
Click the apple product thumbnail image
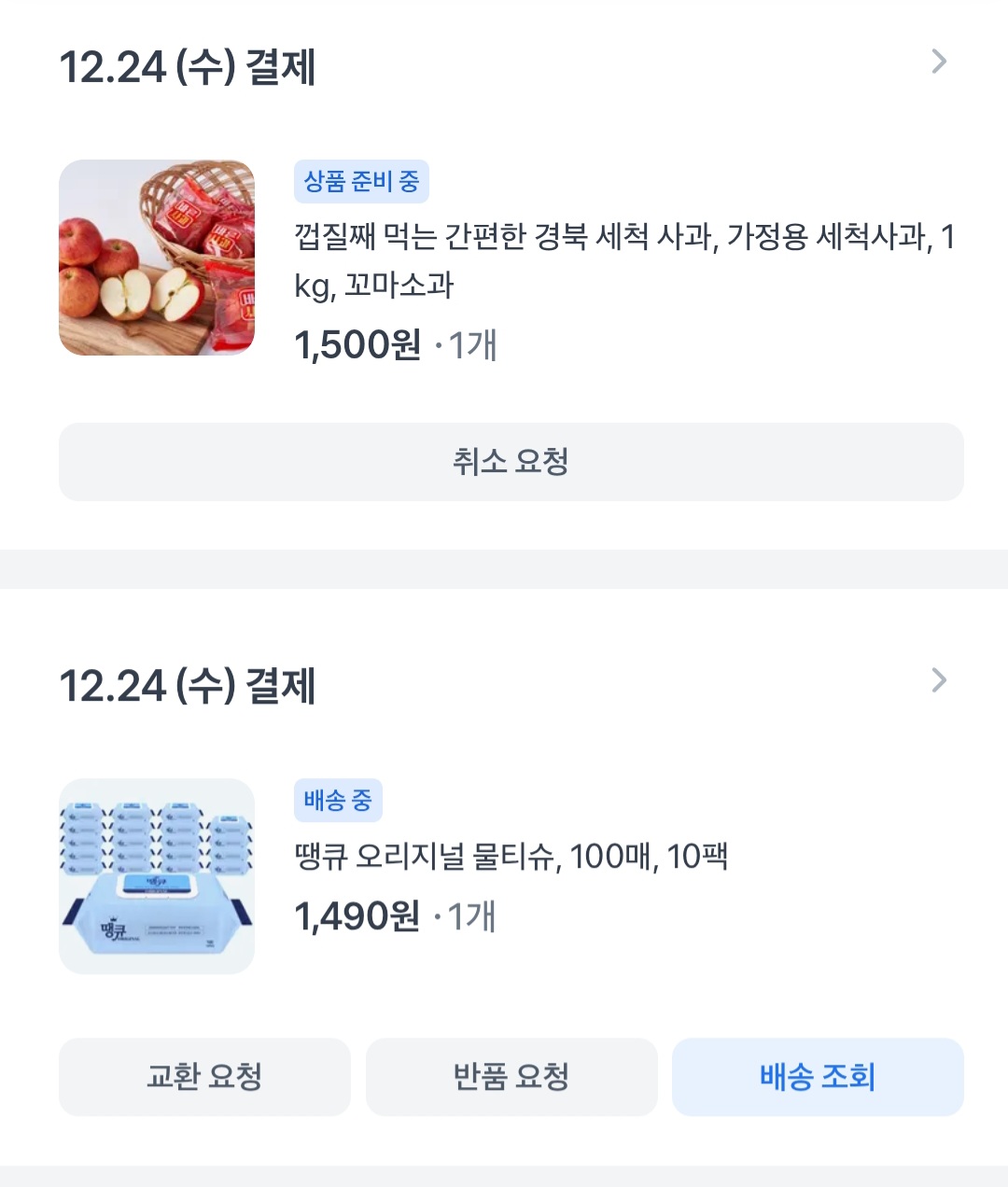(157, 258)
